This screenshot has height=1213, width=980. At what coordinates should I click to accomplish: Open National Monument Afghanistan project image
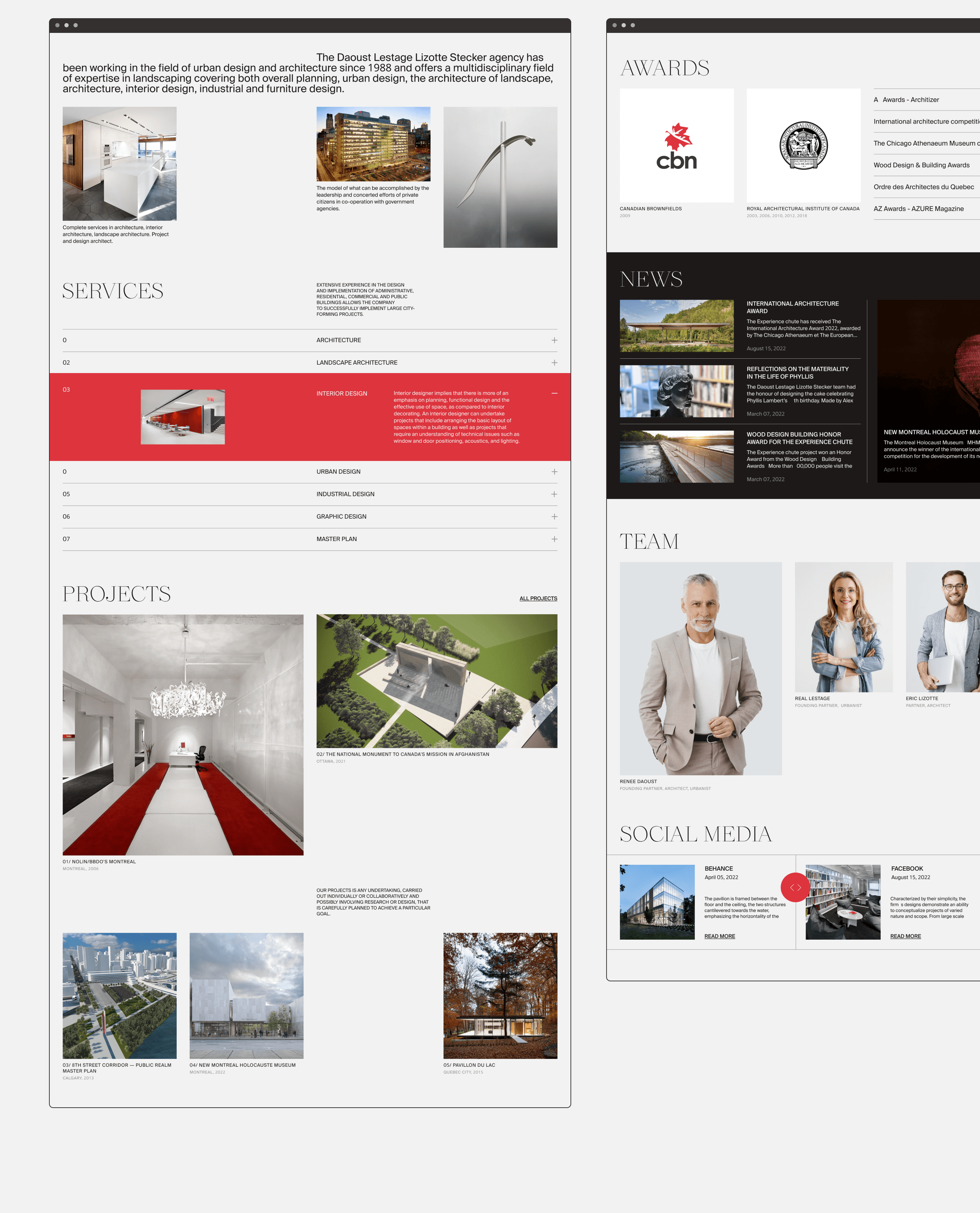(436, 681)
